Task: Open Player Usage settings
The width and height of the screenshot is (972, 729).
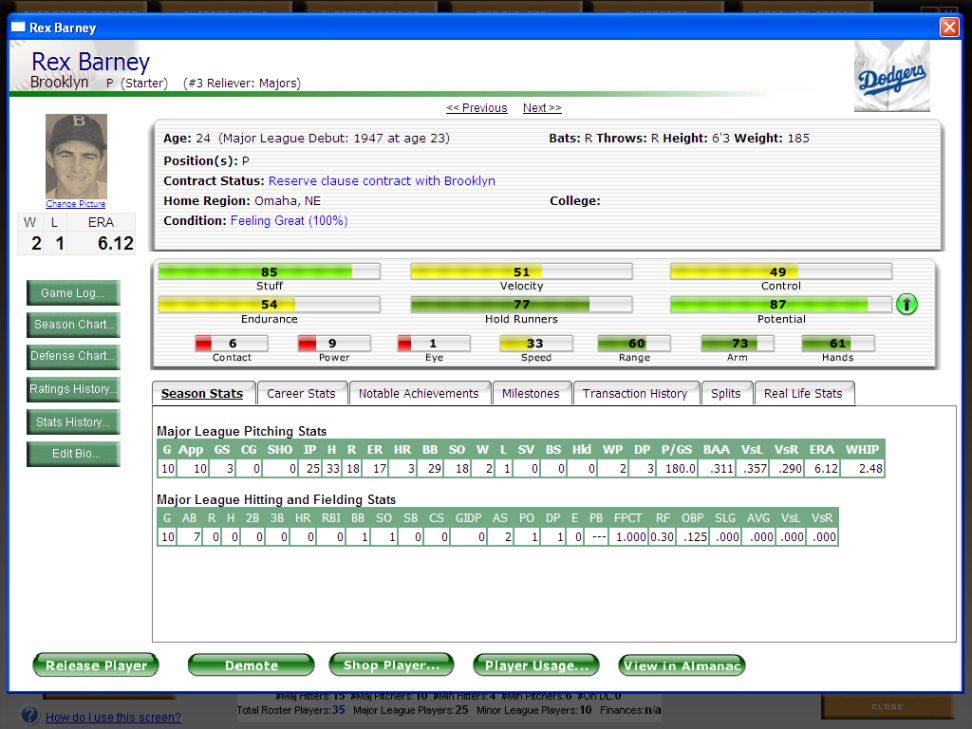Action: (536, 665)
